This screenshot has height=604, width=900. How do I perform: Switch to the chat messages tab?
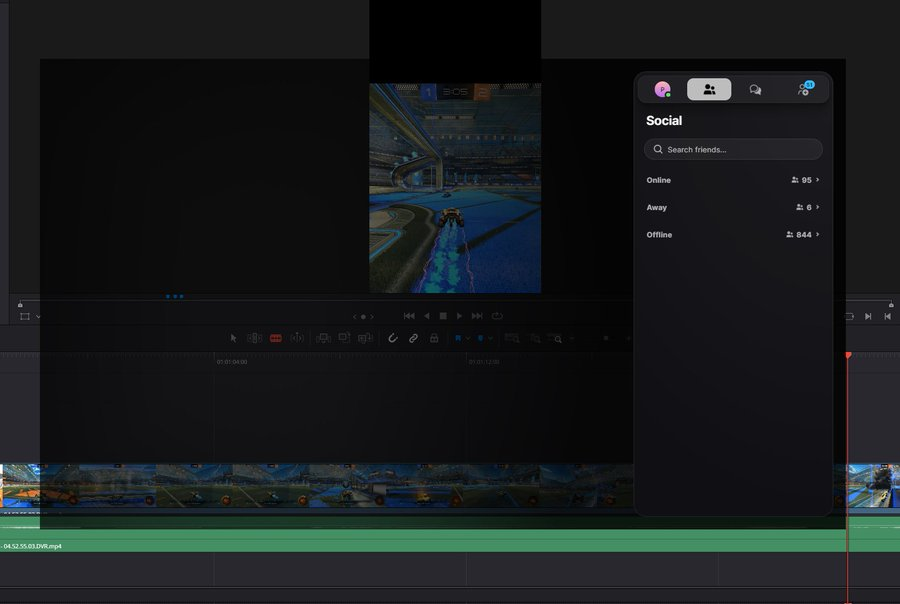click(755, 90)
